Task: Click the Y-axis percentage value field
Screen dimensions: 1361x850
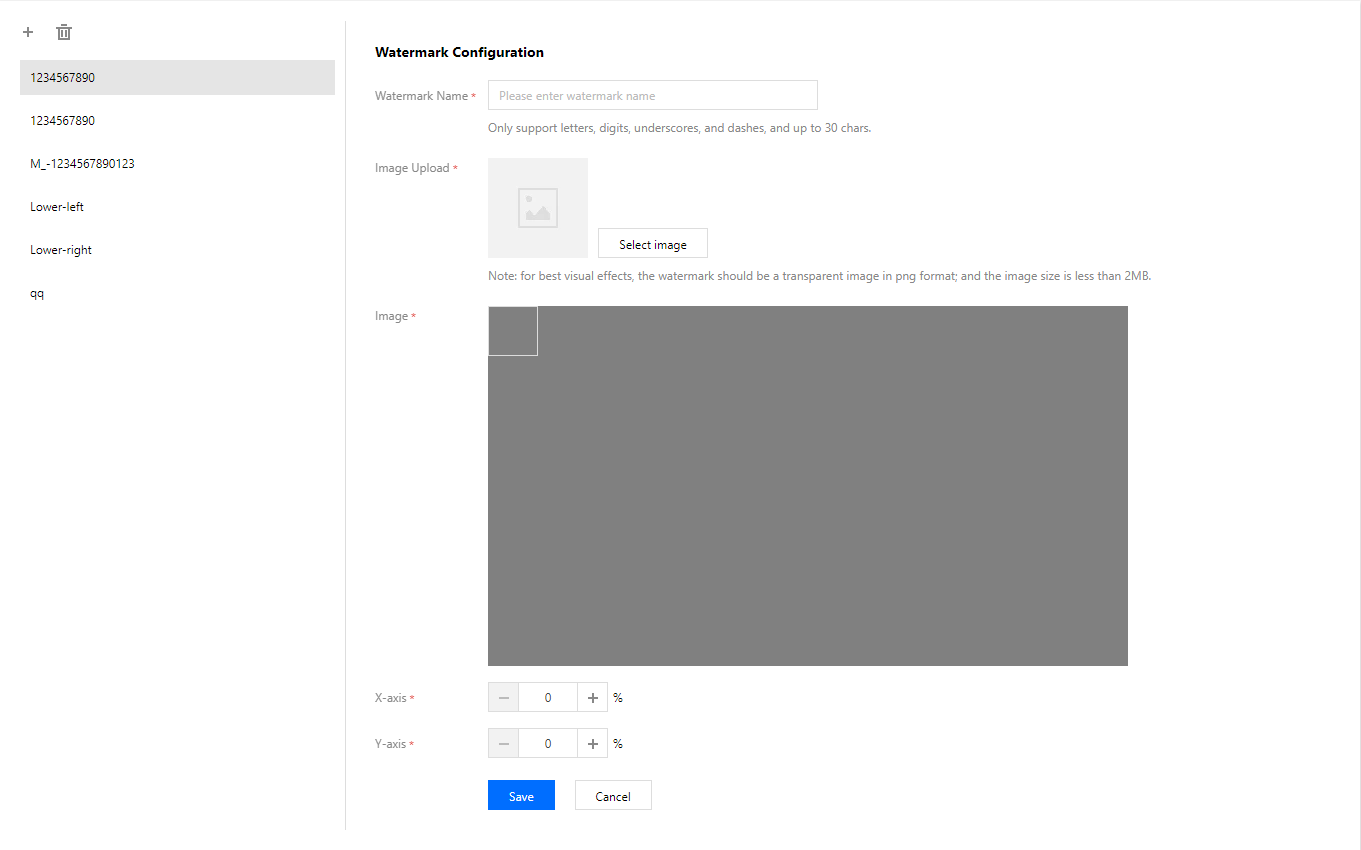Action: pos(548,743)
